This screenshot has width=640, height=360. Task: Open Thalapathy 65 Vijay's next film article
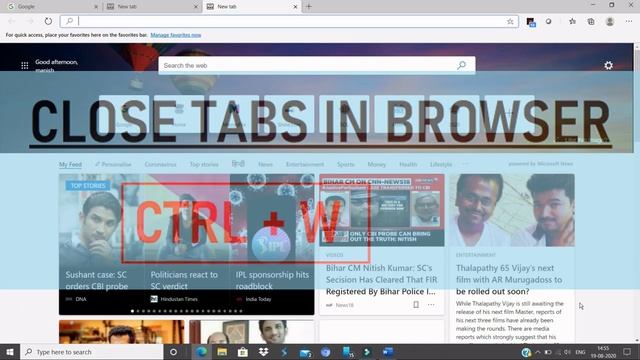coord(509,280)
